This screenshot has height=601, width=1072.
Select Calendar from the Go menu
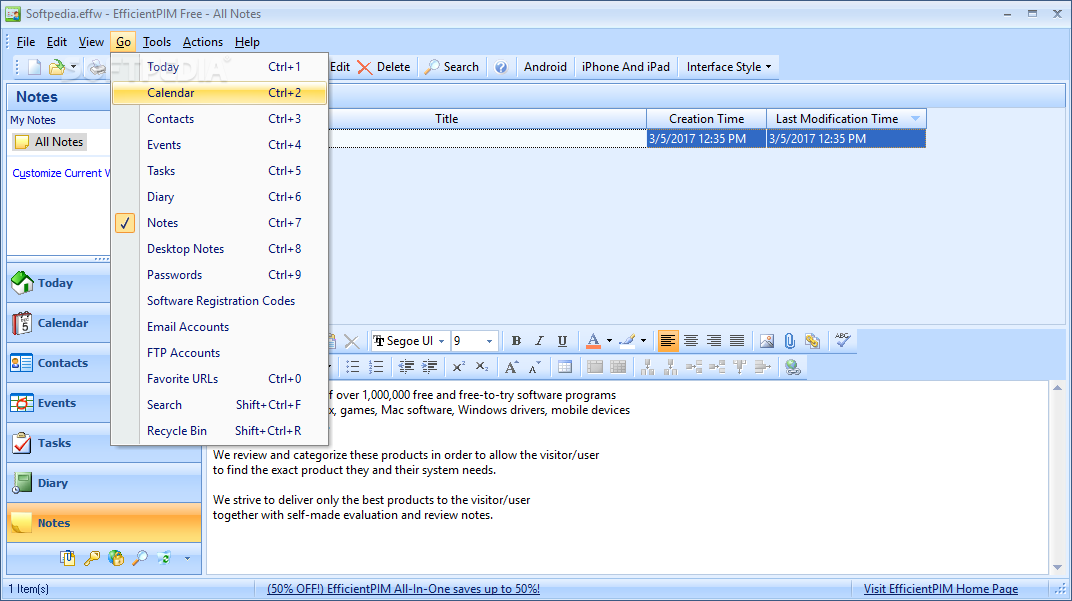pyautogui.click(x=219, y=93)
